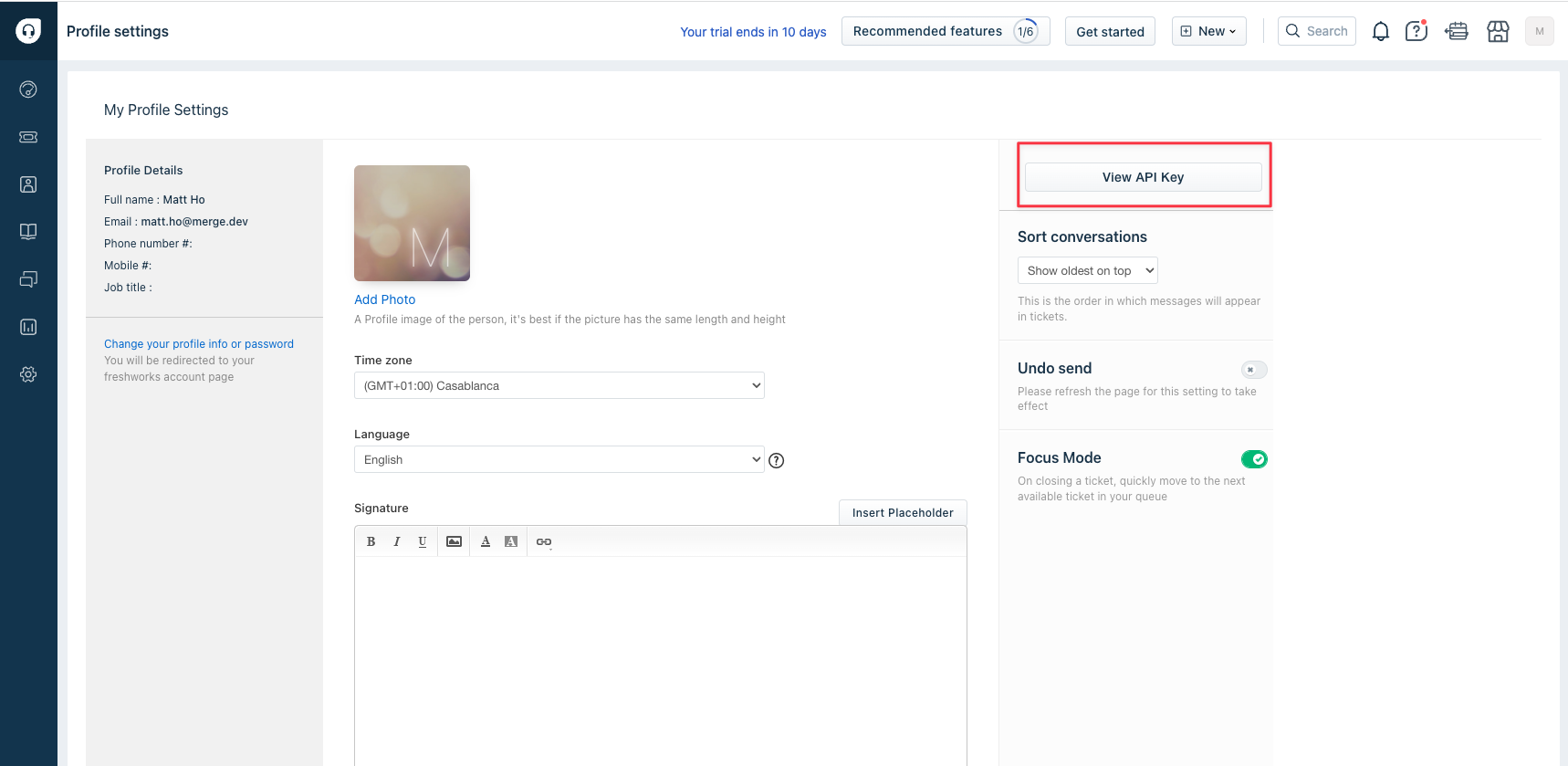Image resolution: width=1568 pixels, height=766 pixels.
Task: Open the notifications bell
Action: (1381, 32)
